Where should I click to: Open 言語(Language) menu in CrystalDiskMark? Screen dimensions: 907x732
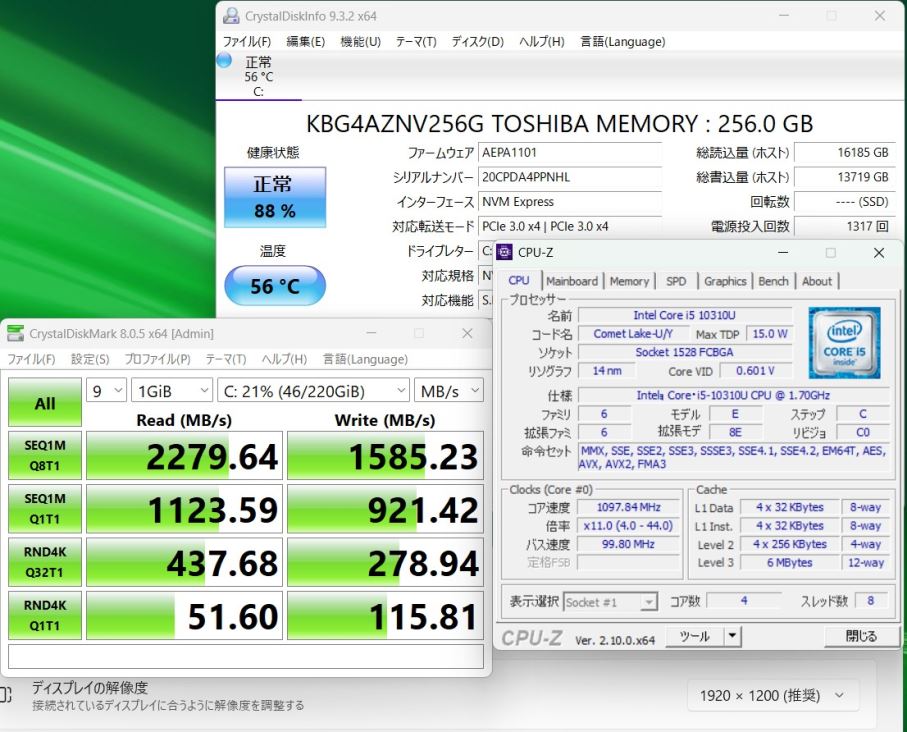coord(365,359)
